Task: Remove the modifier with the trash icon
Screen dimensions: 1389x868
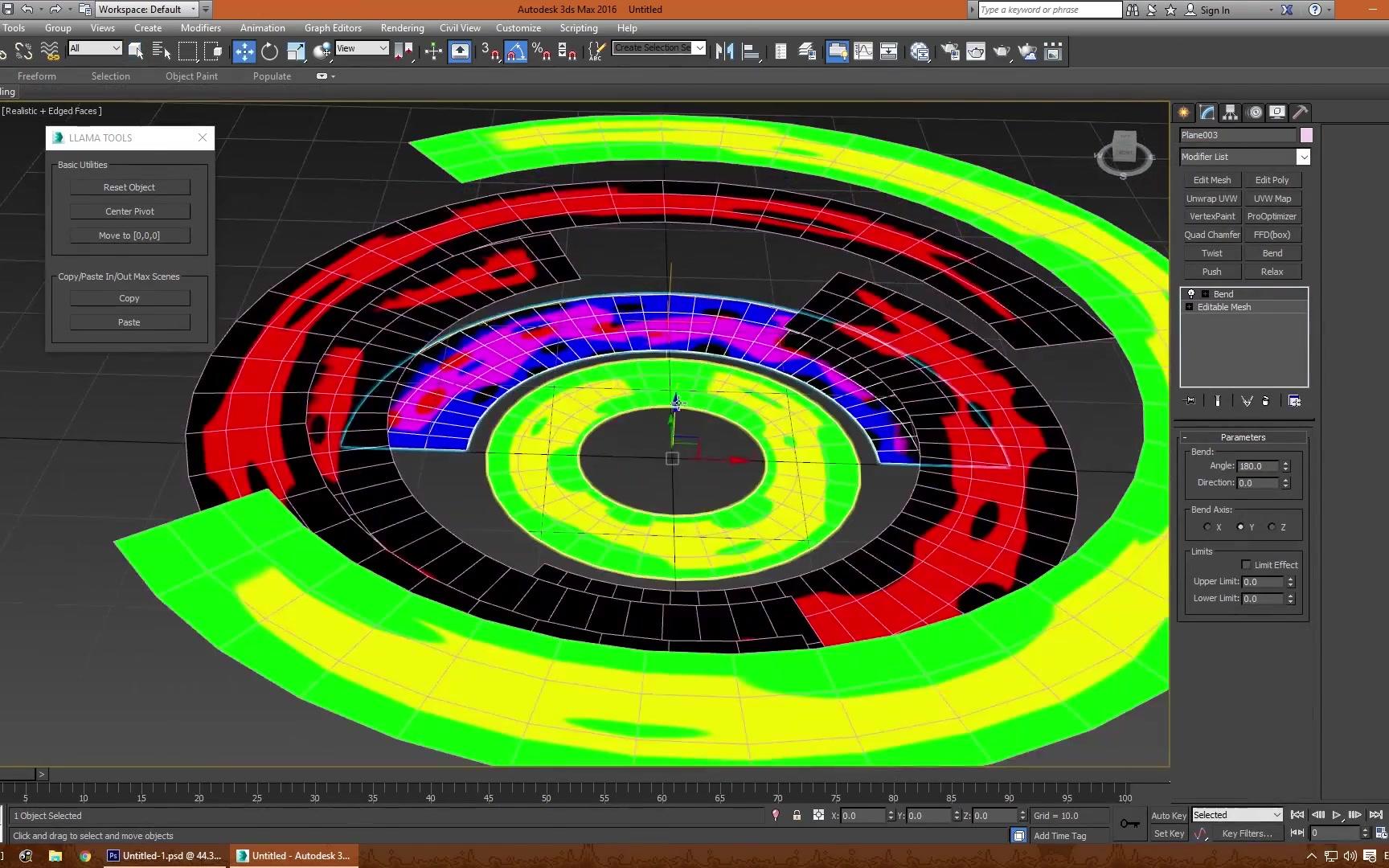Action: [1266, 400]
